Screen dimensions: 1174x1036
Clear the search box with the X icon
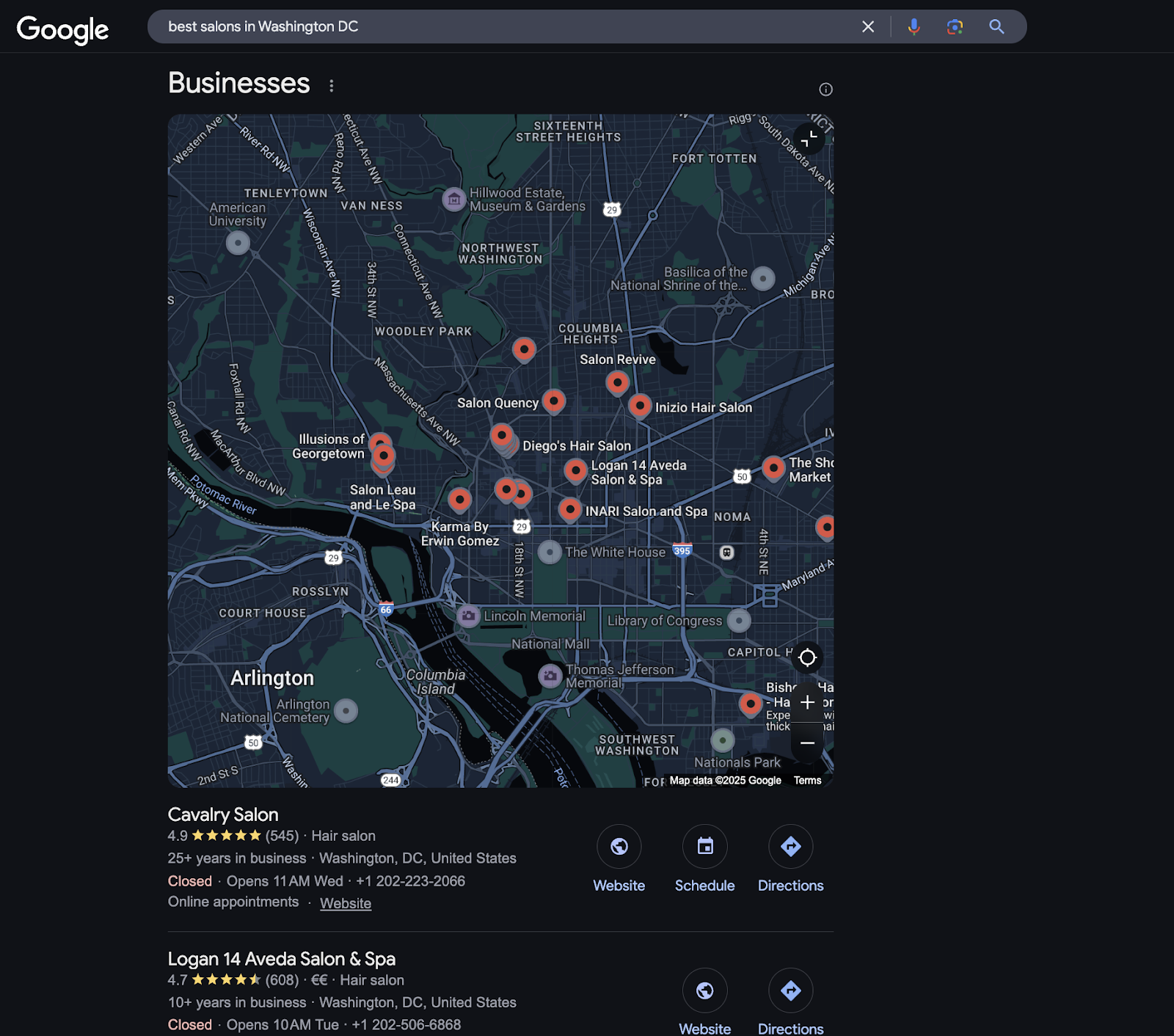click(868, 26)
